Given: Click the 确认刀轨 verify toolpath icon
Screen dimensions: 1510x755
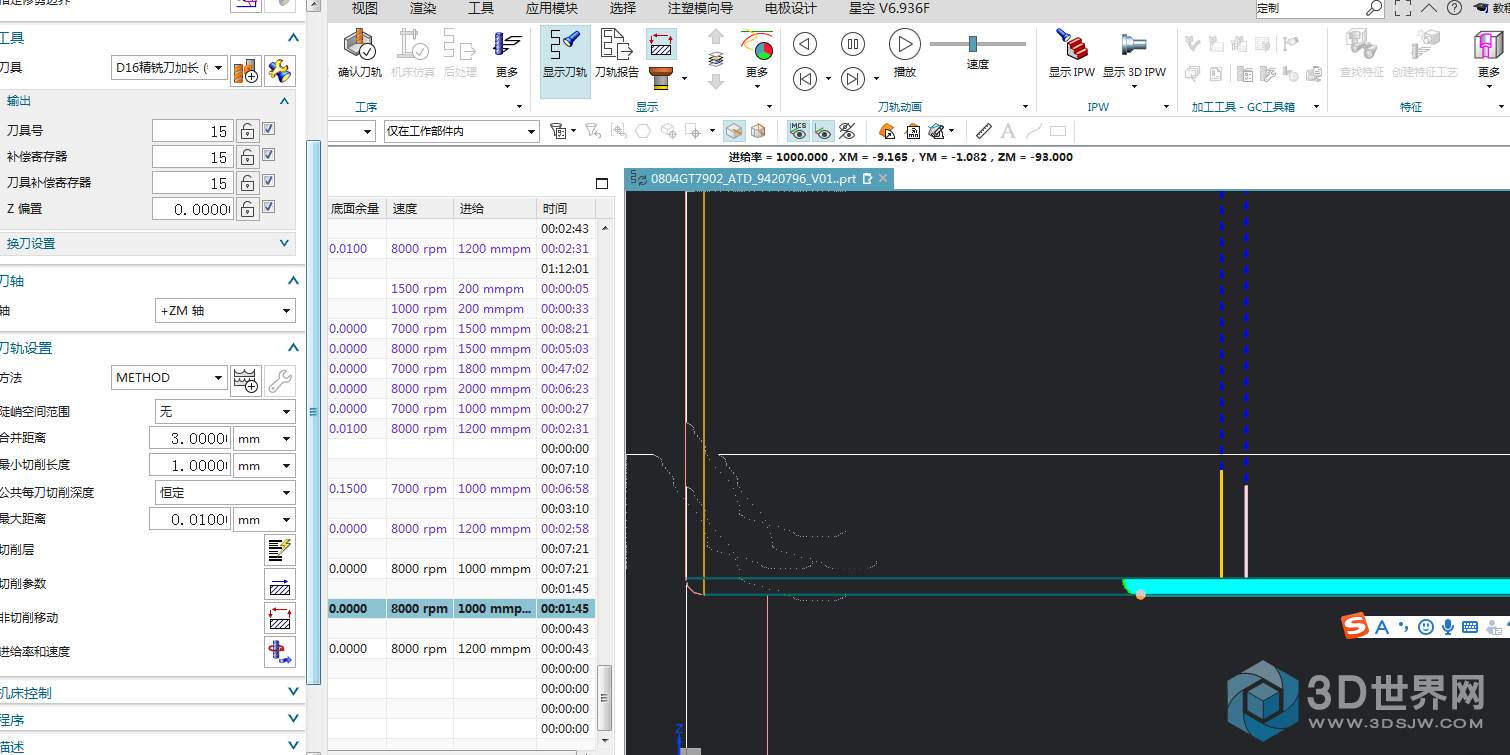Looking at the screenshot, I should click(x=359, y=46).
